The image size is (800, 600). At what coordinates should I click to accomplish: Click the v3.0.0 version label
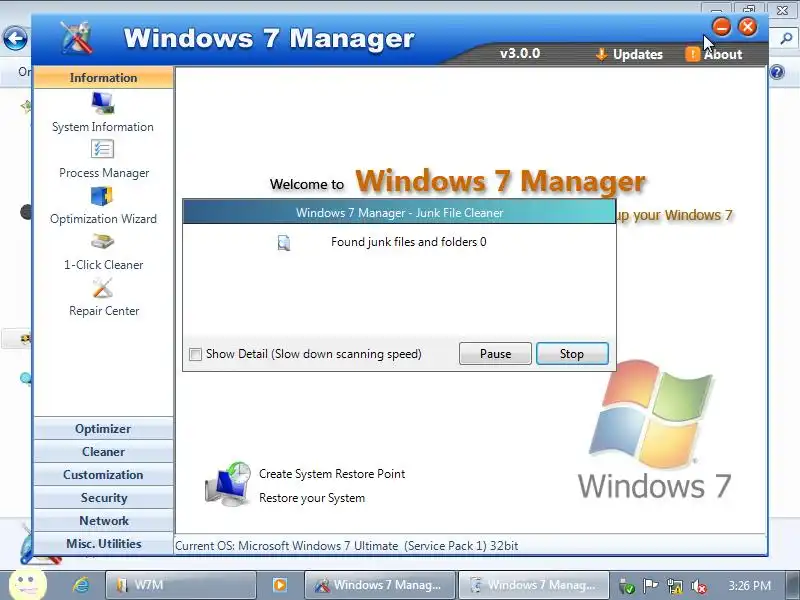(520, 53)
